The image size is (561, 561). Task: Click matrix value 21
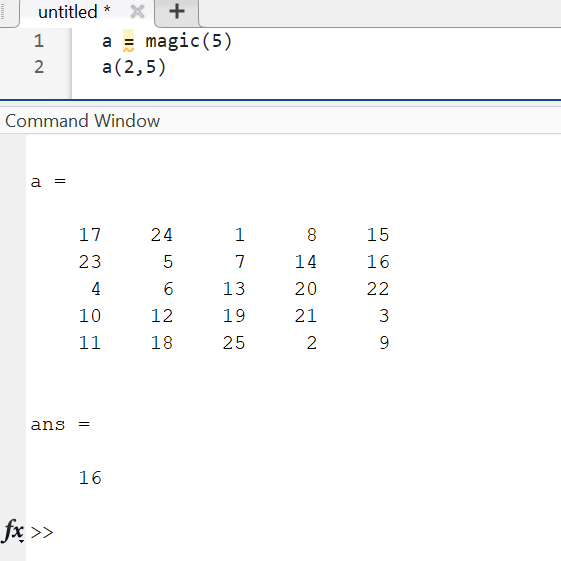[306, 316]
